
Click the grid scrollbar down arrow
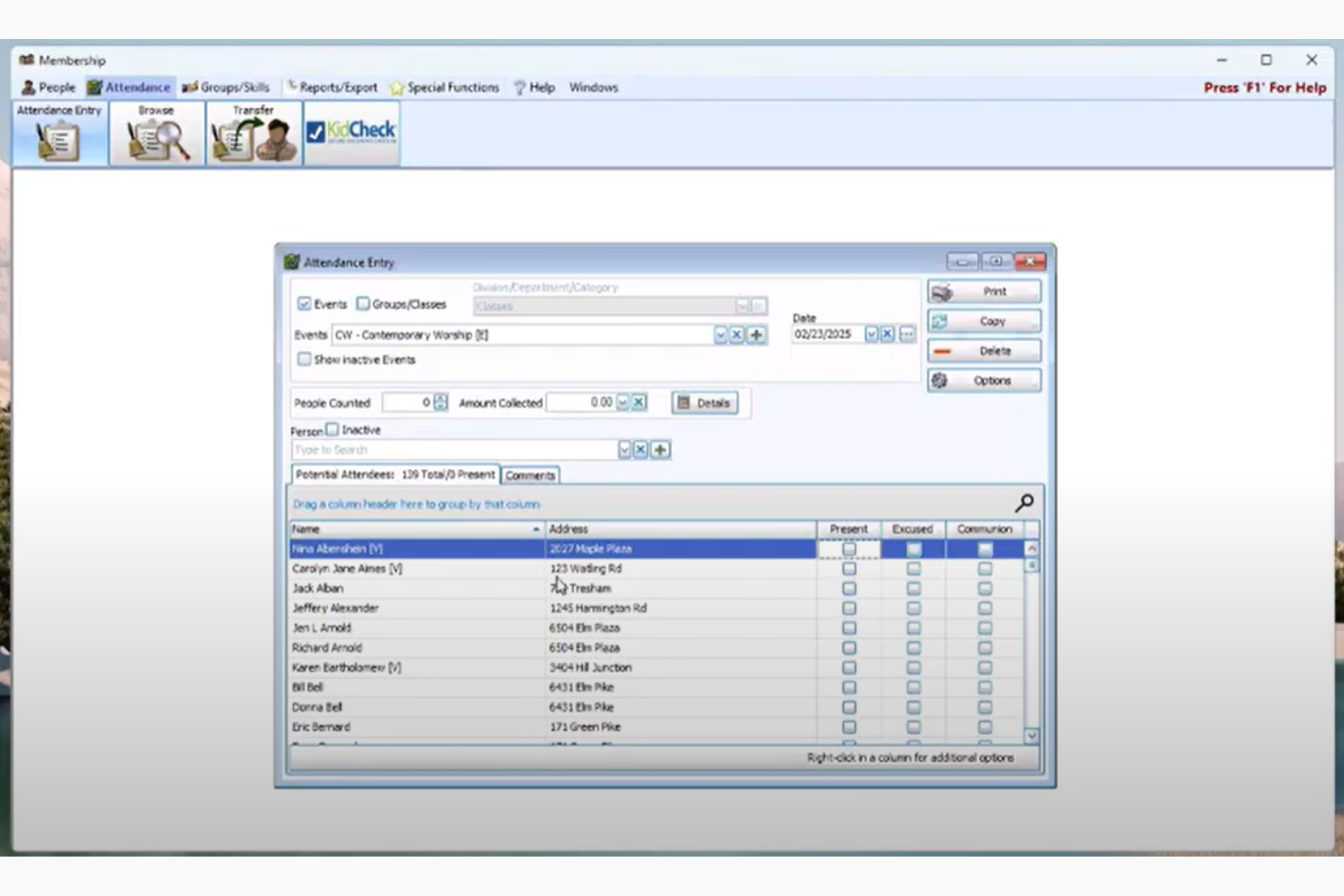1032,736
